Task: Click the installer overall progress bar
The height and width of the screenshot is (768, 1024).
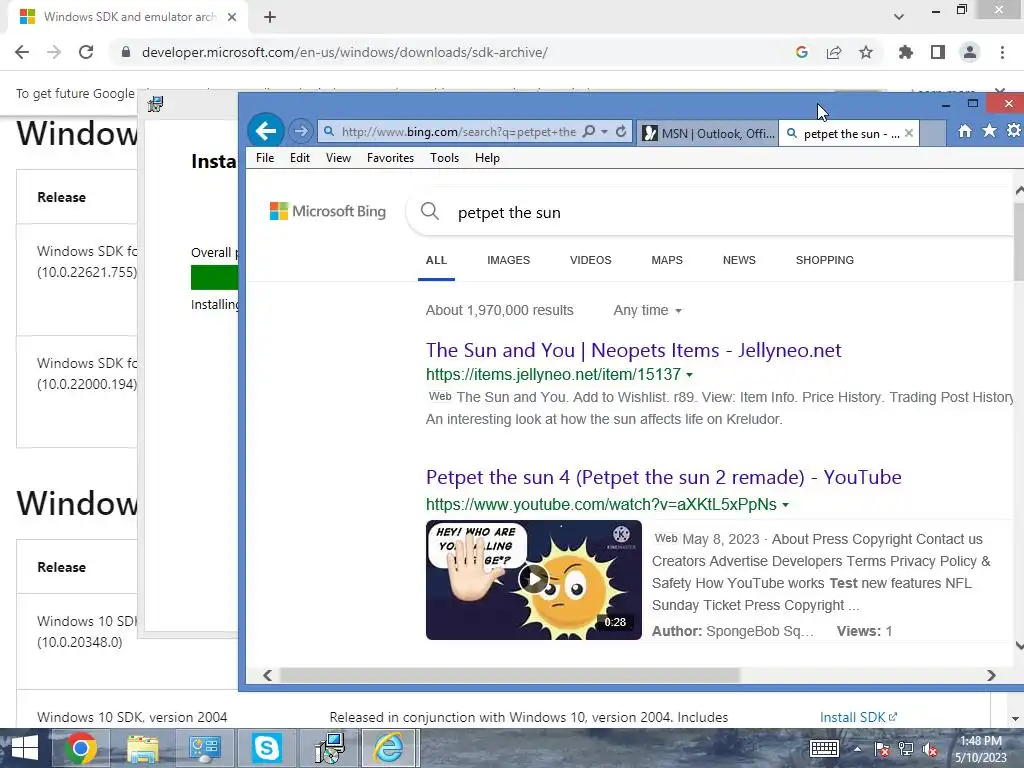Action: point(214,277)
